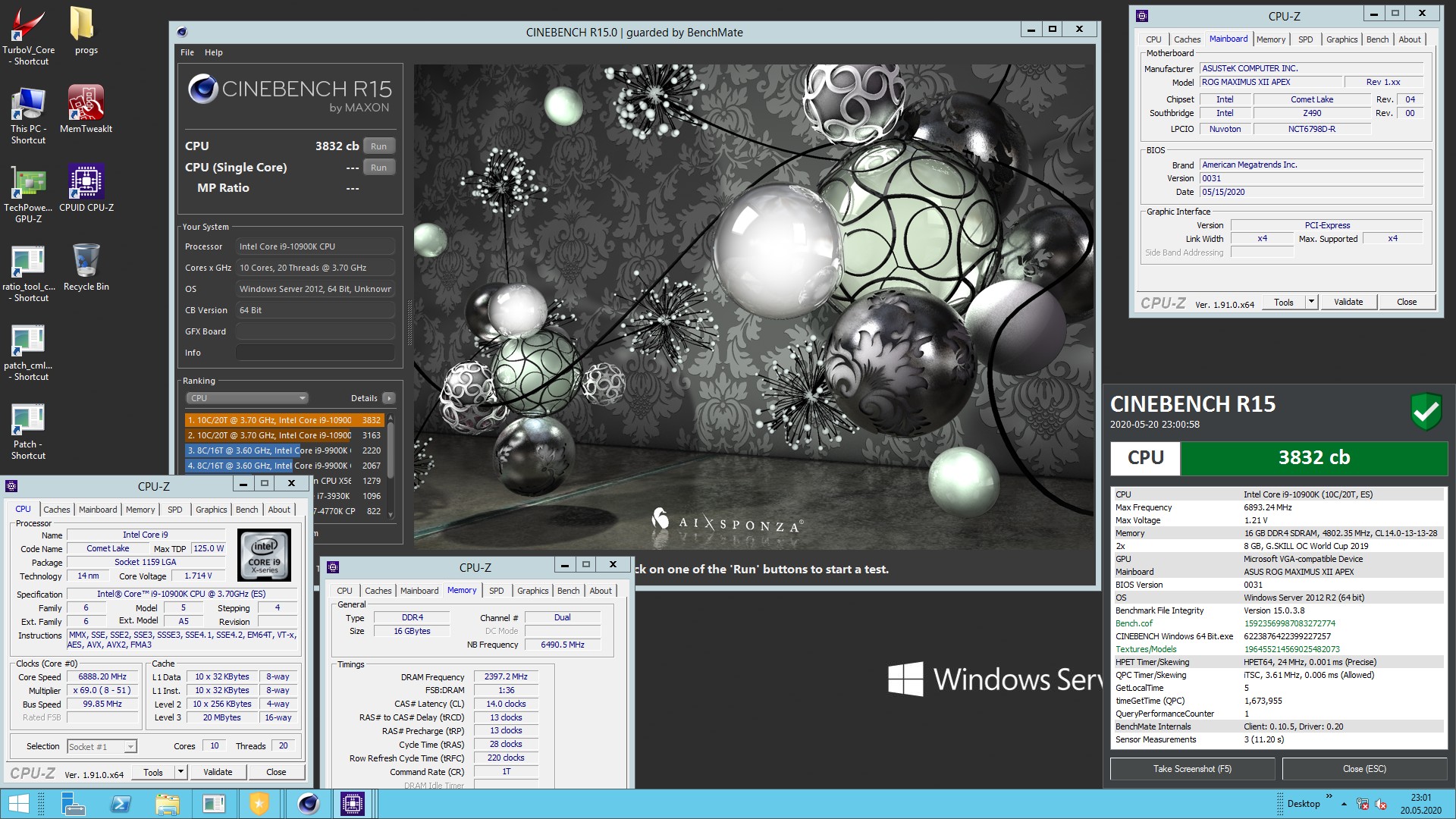Open Bench tab in Mainboard CPU-Z window
This screenshot has width=1456, height=819.
[1377, 39]
